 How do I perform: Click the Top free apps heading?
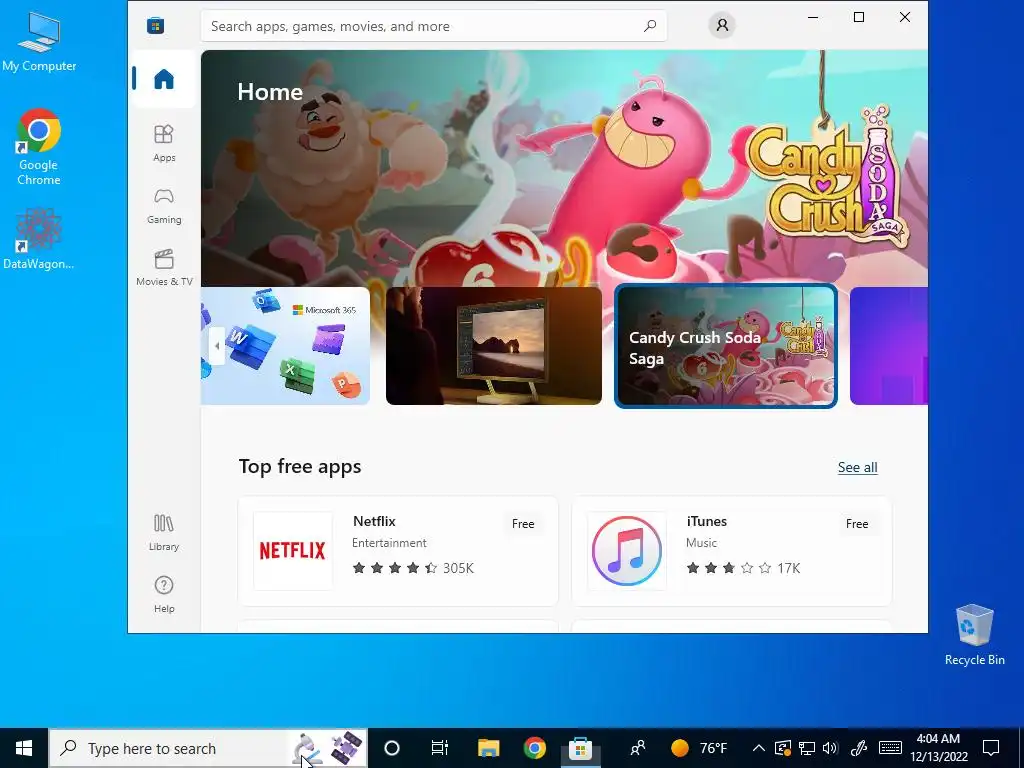coord(300,467)
